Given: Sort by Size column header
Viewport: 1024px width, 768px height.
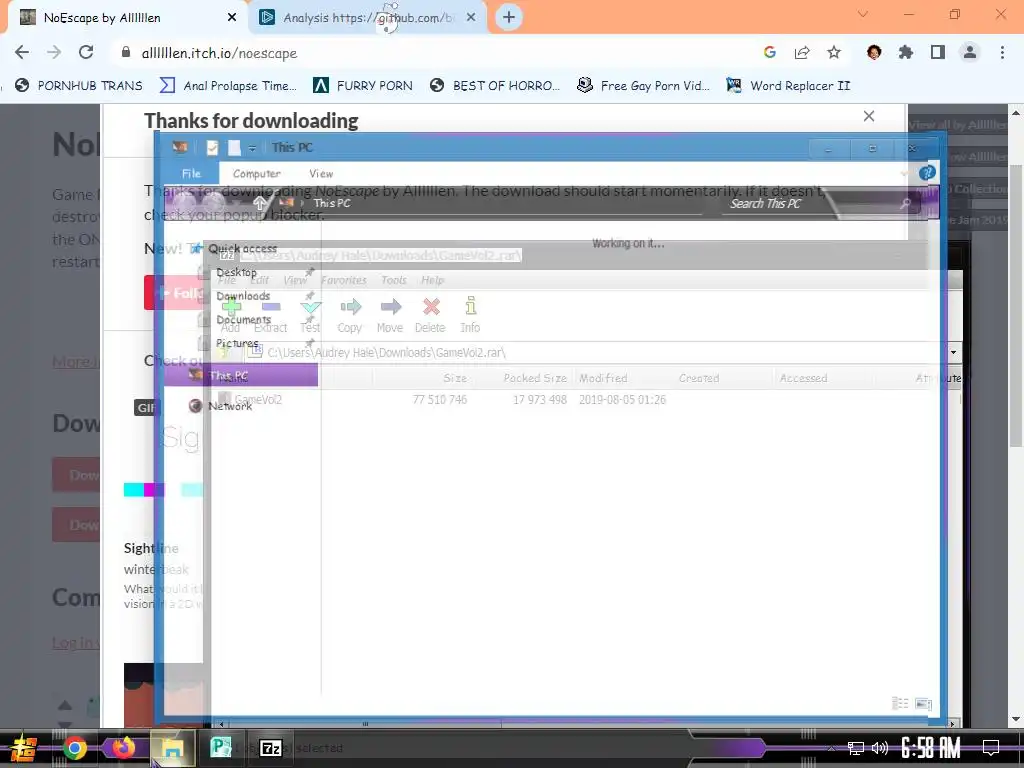Looking at the screenshot, I should 455,378.
